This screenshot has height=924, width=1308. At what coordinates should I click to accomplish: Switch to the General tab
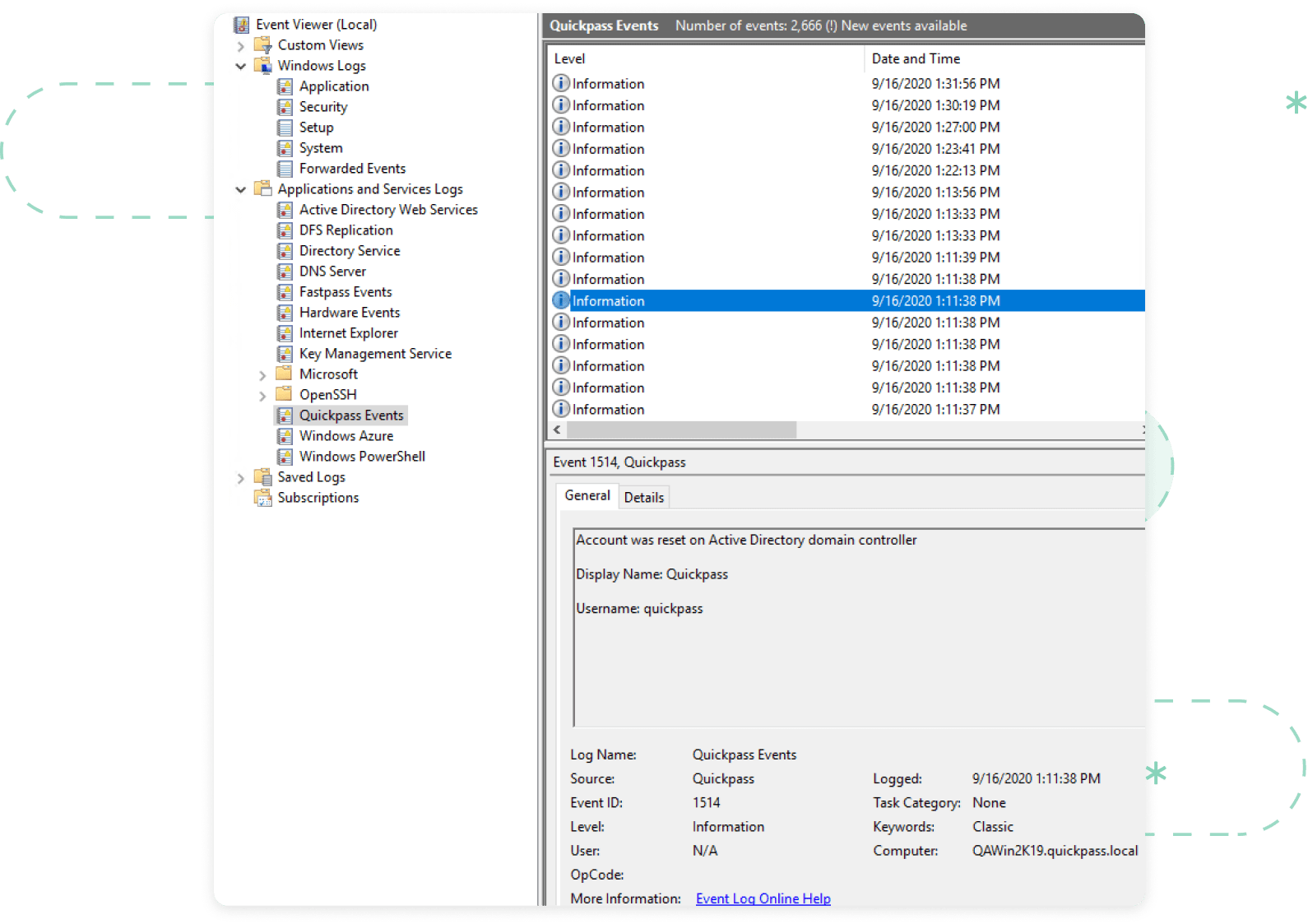pyautogui.click(x=587, y=495)
